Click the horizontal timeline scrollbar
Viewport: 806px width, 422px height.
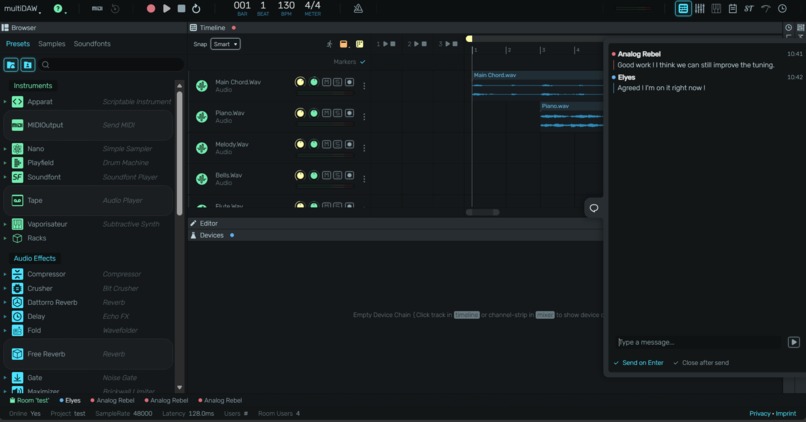[x=482, y=212]
